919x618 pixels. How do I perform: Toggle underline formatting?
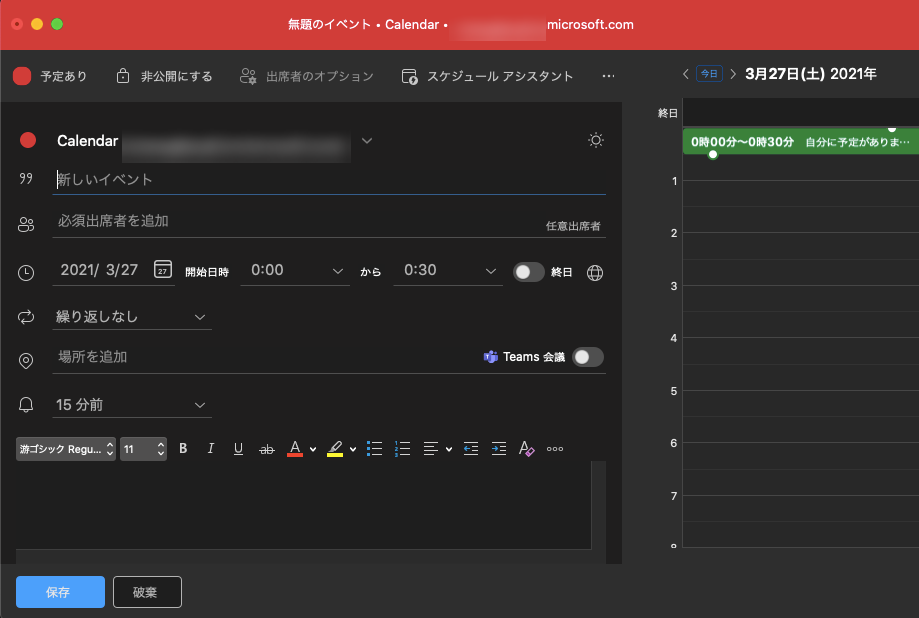click(x=238, y=449)
